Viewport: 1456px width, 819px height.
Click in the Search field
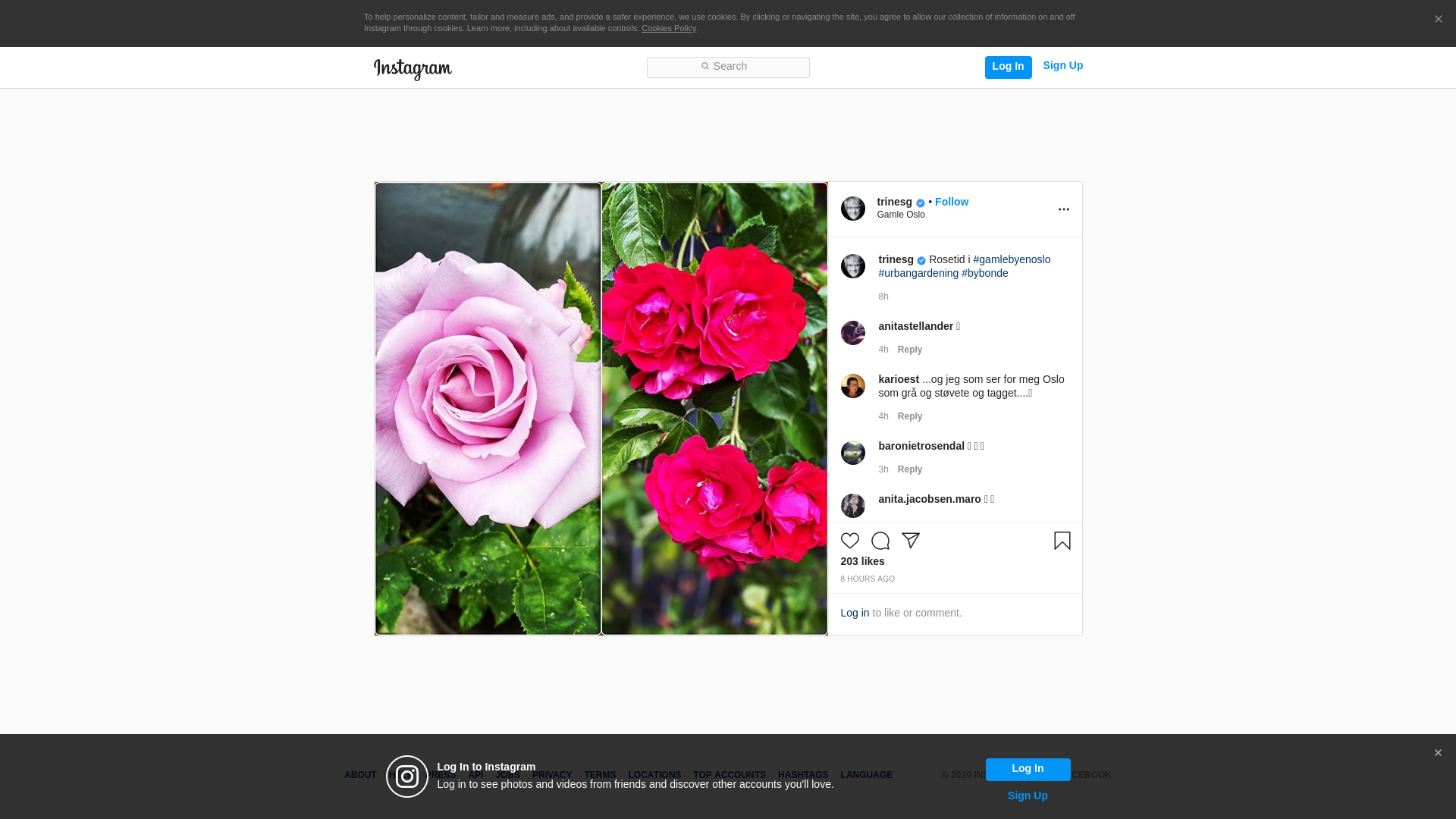[x=728, y=67]
